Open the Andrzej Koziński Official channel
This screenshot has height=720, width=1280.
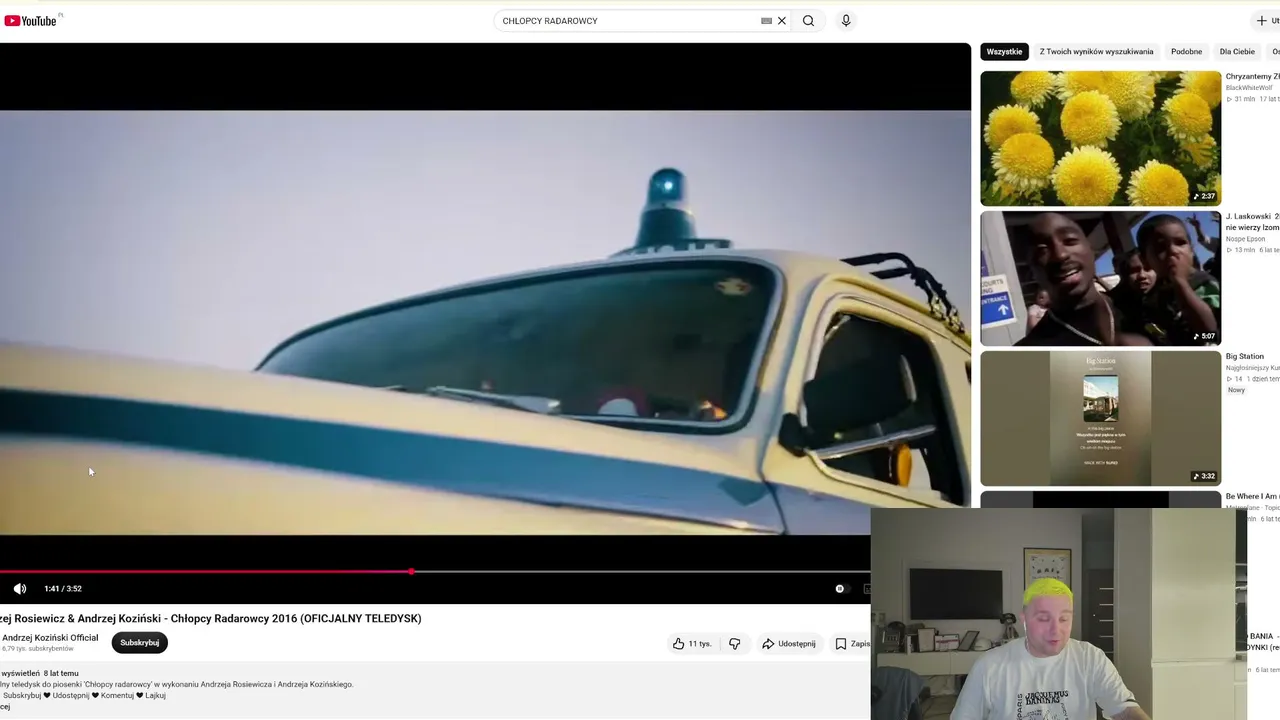50,638
